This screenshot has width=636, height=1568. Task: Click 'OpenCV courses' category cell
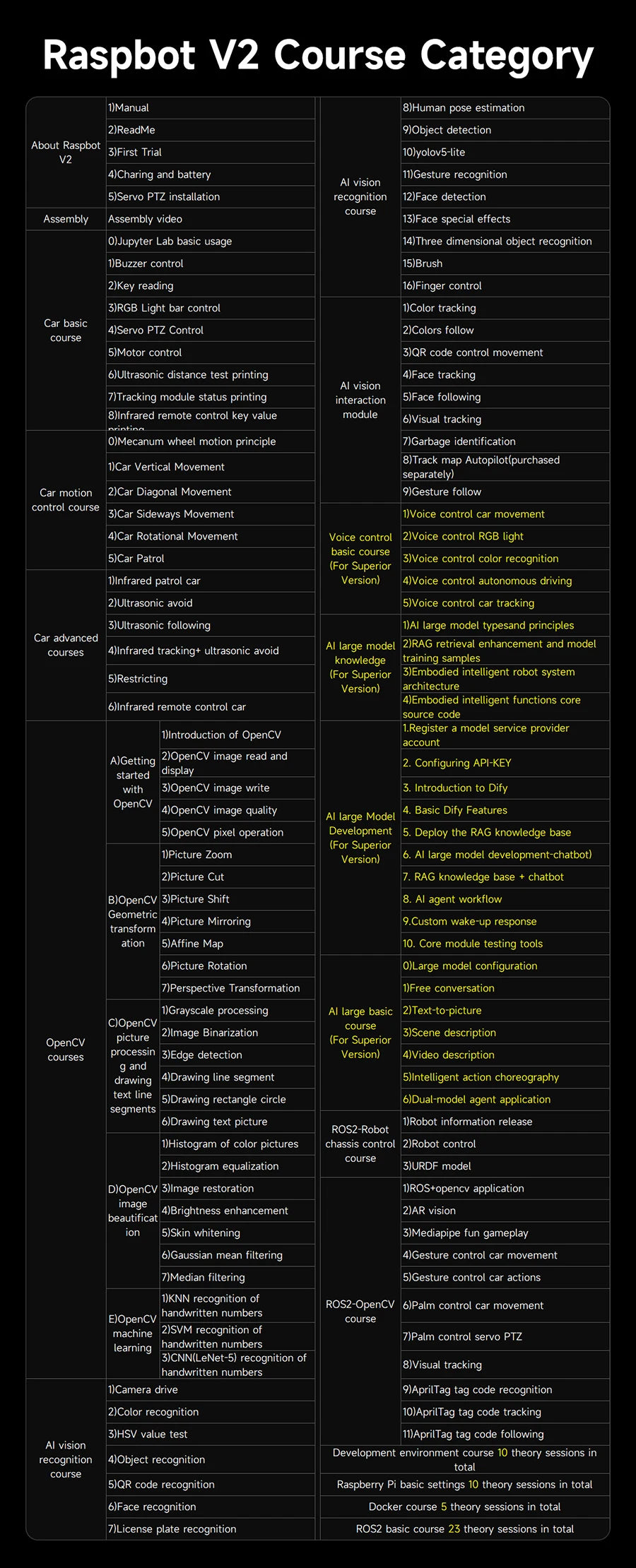pyautogui.click(x=66, y=1050)
